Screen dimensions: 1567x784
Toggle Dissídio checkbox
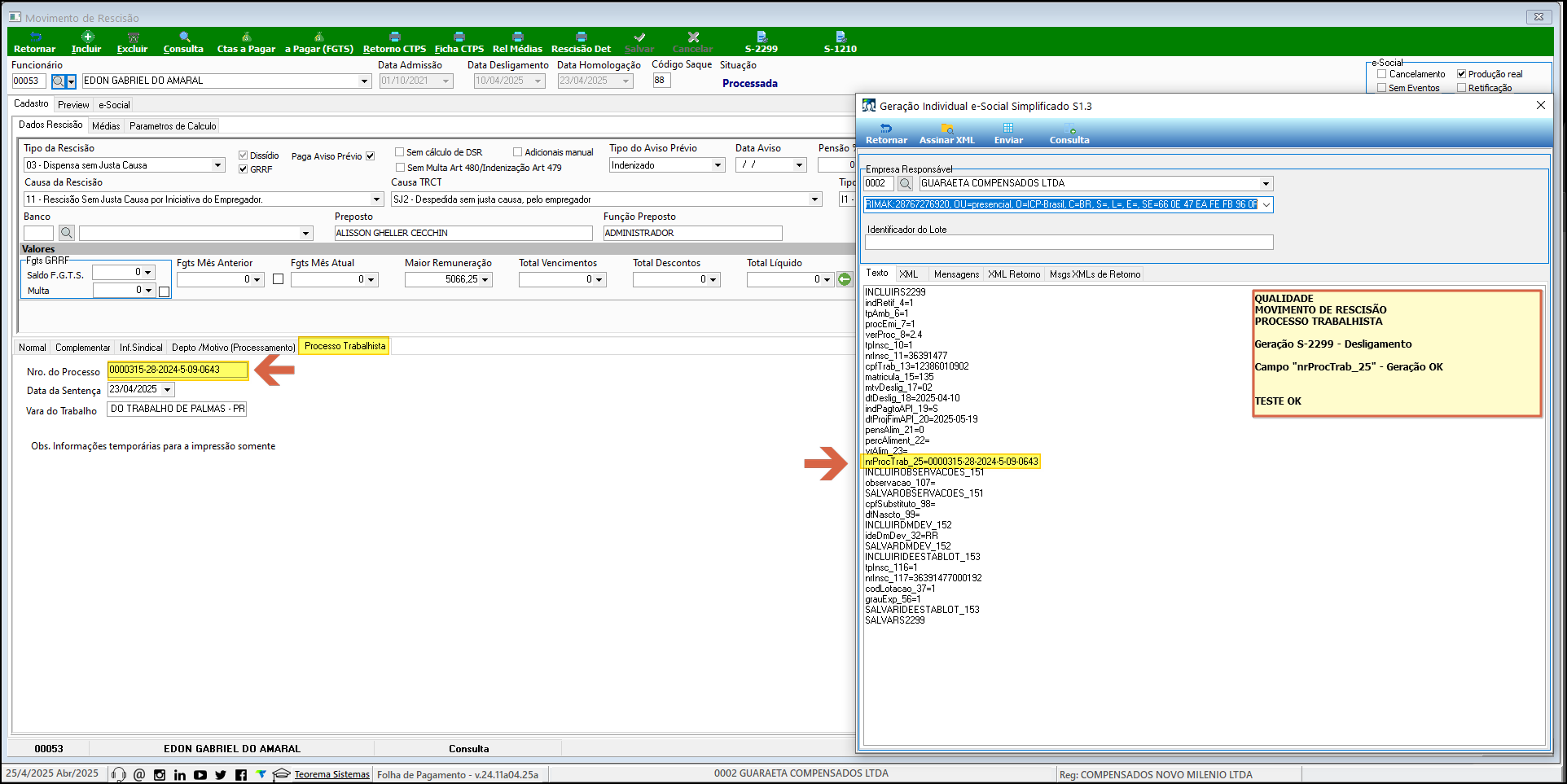[x=243, y=155]
